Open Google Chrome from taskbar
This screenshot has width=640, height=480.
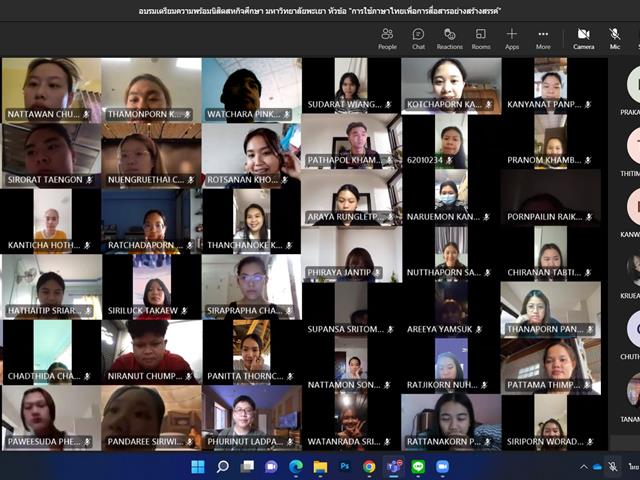(369, 467)
